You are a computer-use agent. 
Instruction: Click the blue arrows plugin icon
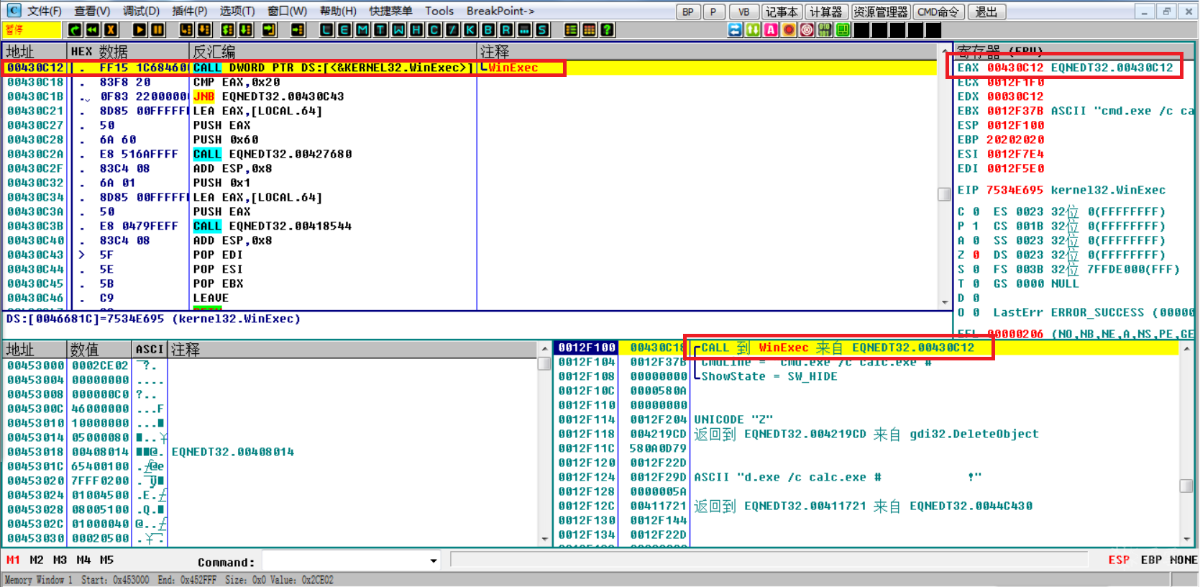tap(735, 30)
